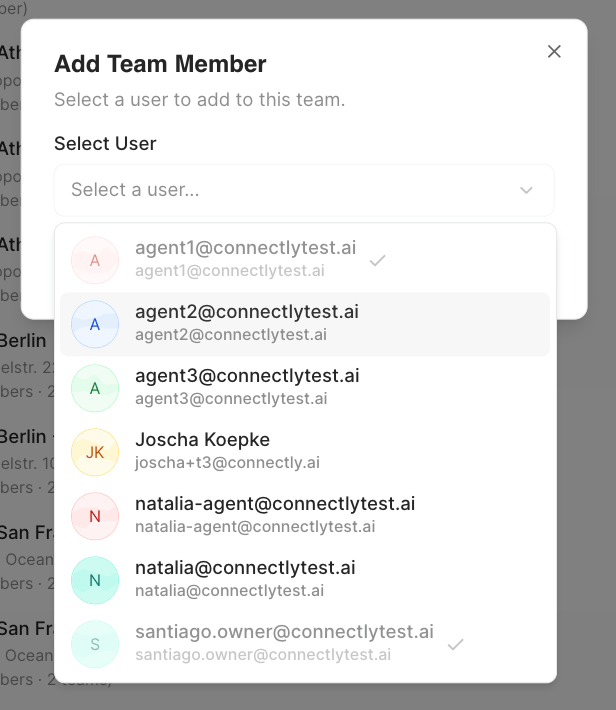616x710 pixels.
Task: Click the blue A avatar for agent2
Action: 95,324
